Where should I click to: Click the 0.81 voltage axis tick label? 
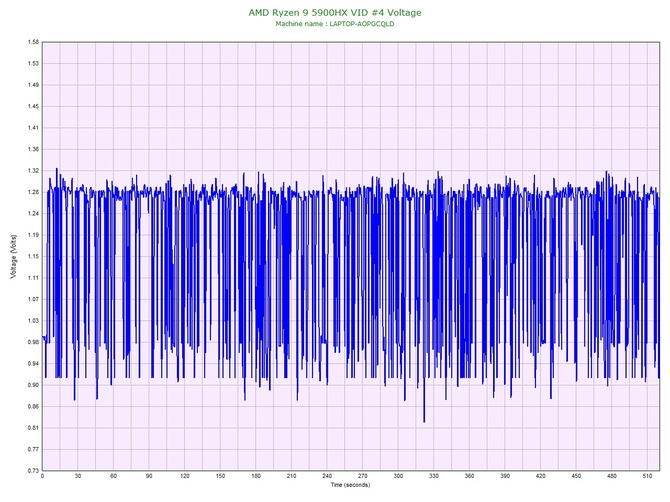tap(33, 427)
